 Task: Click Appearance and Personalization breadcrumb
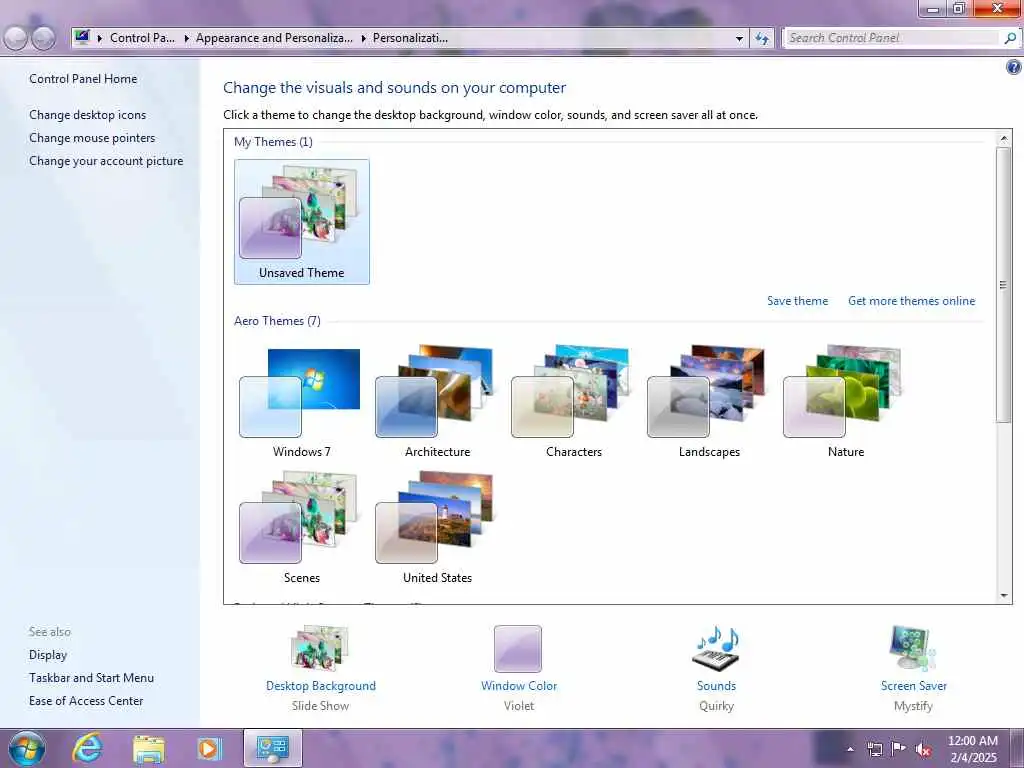click(274, 38)
